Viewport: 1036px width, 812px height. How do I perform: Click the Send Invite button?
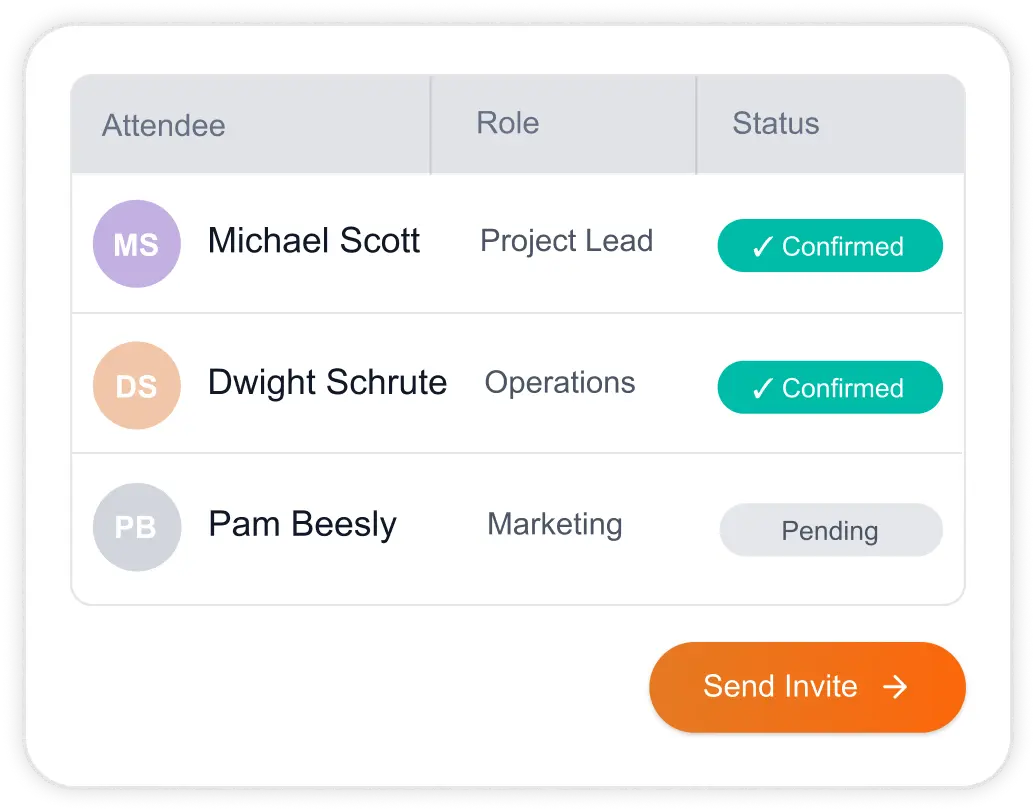coord(807,687)
